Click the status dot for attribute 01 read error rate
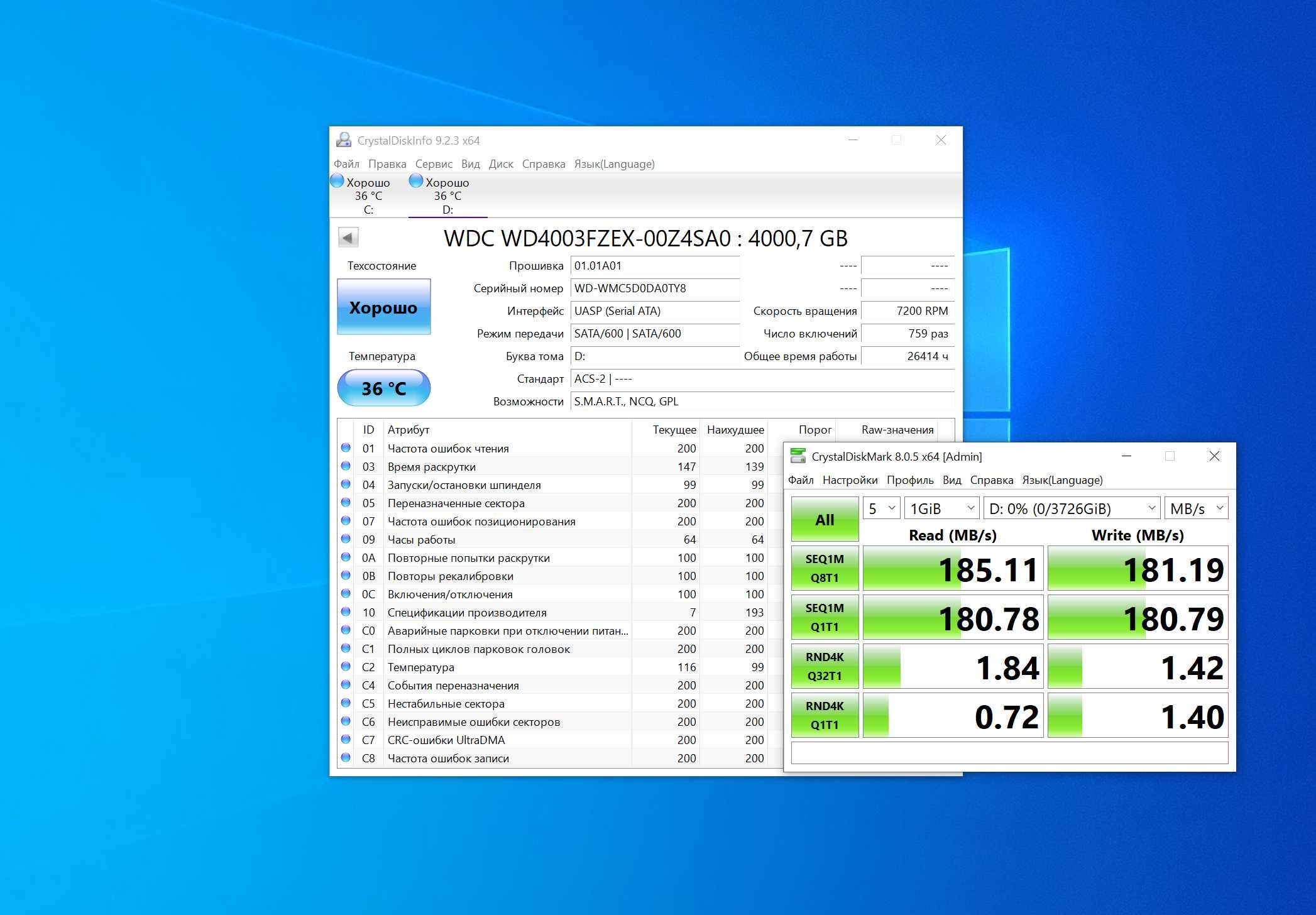 [x=346, y=448]
